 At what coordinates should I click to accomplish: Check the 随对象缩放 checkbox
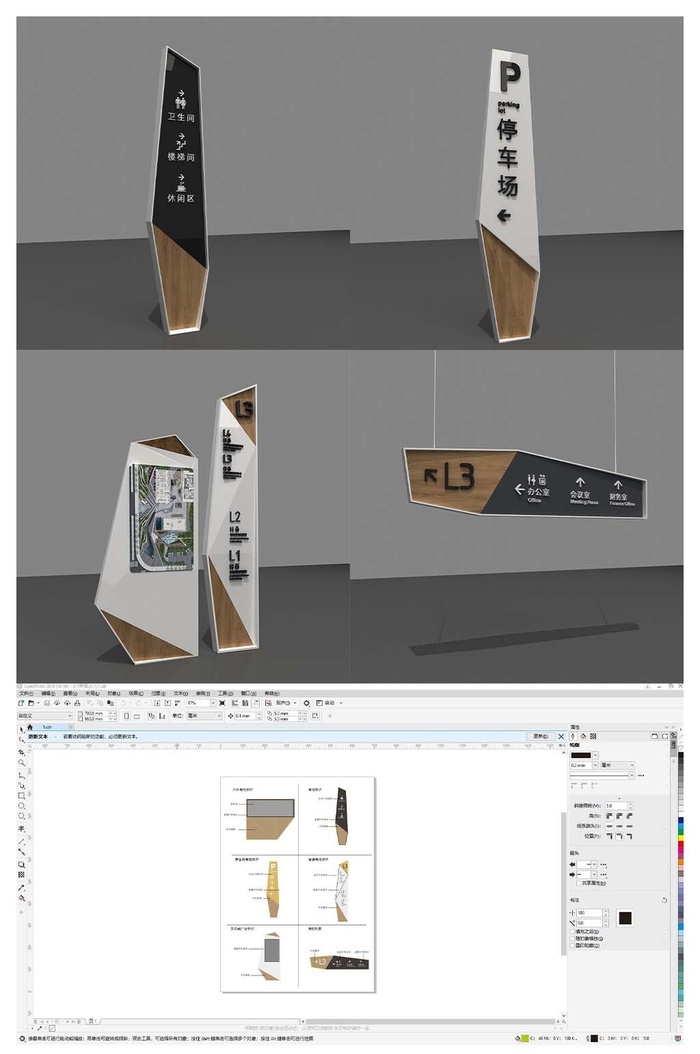[x=572, y=938]
